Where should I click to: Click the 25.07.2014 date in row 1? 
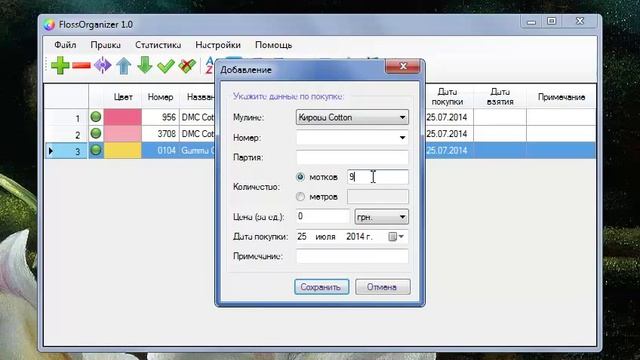[447, 117]
